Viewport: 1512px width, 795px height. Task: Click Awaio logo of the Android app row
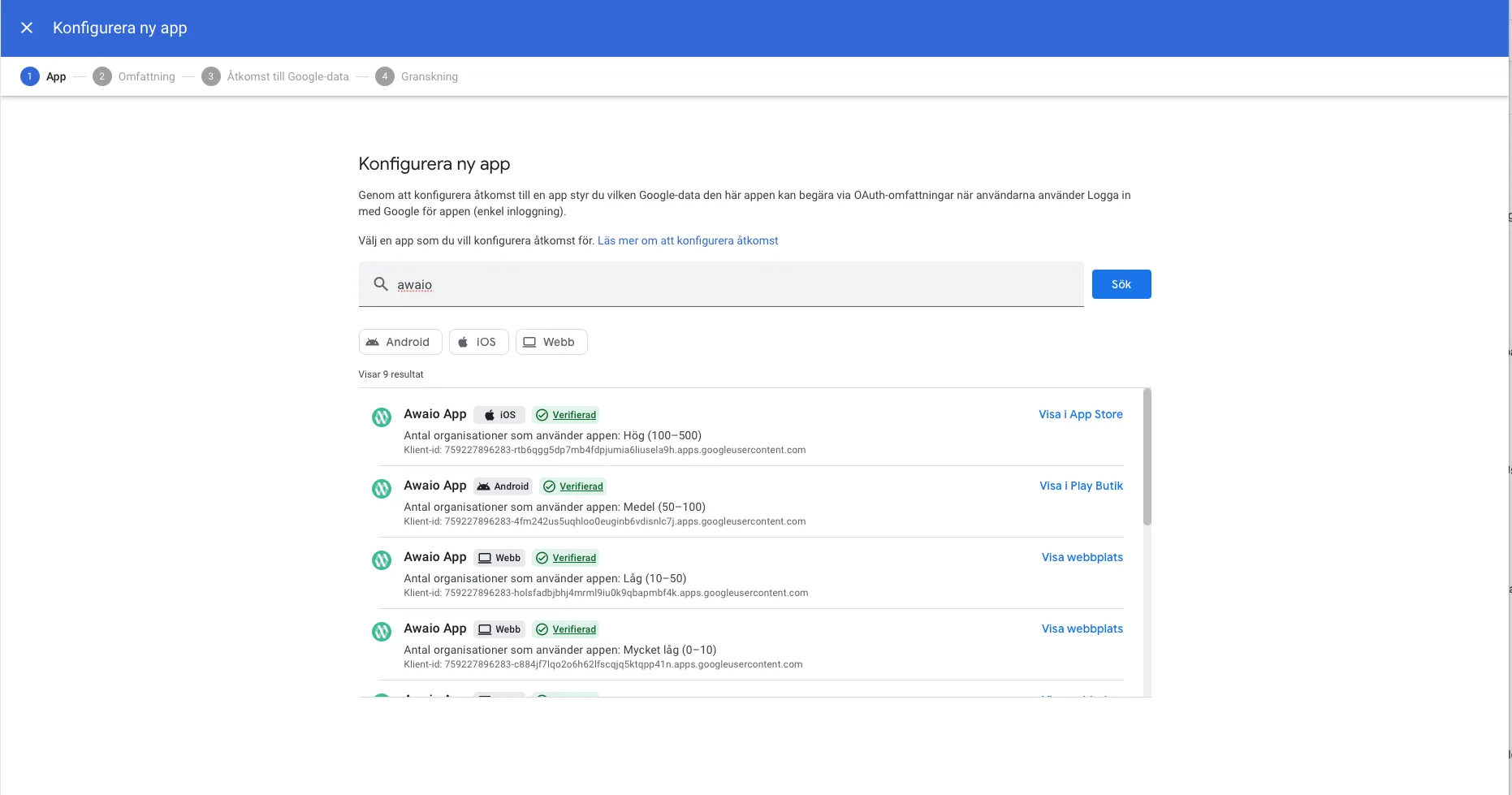(382, 489)
